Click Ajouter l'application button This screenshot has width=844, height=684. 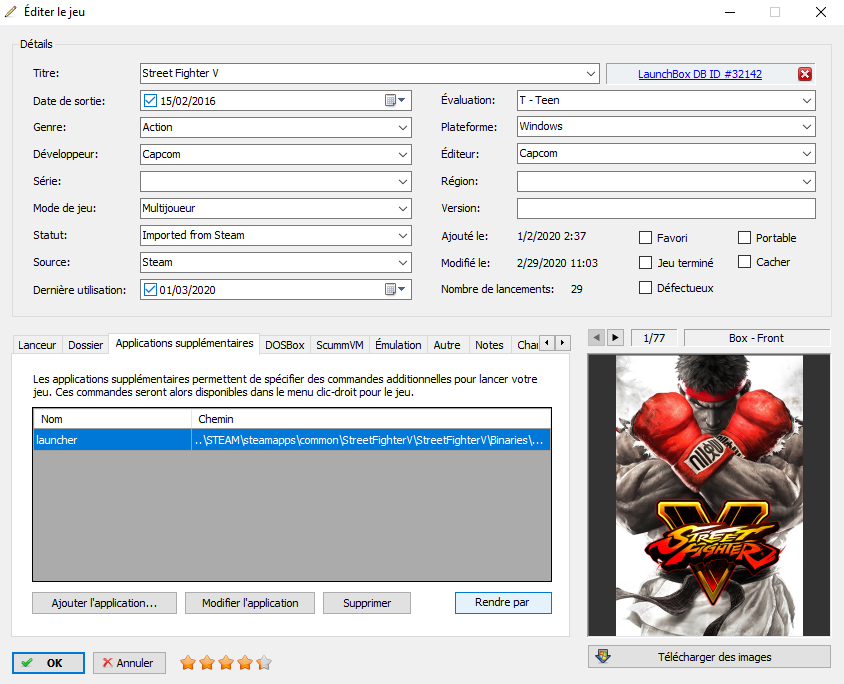tap(104, 603)
